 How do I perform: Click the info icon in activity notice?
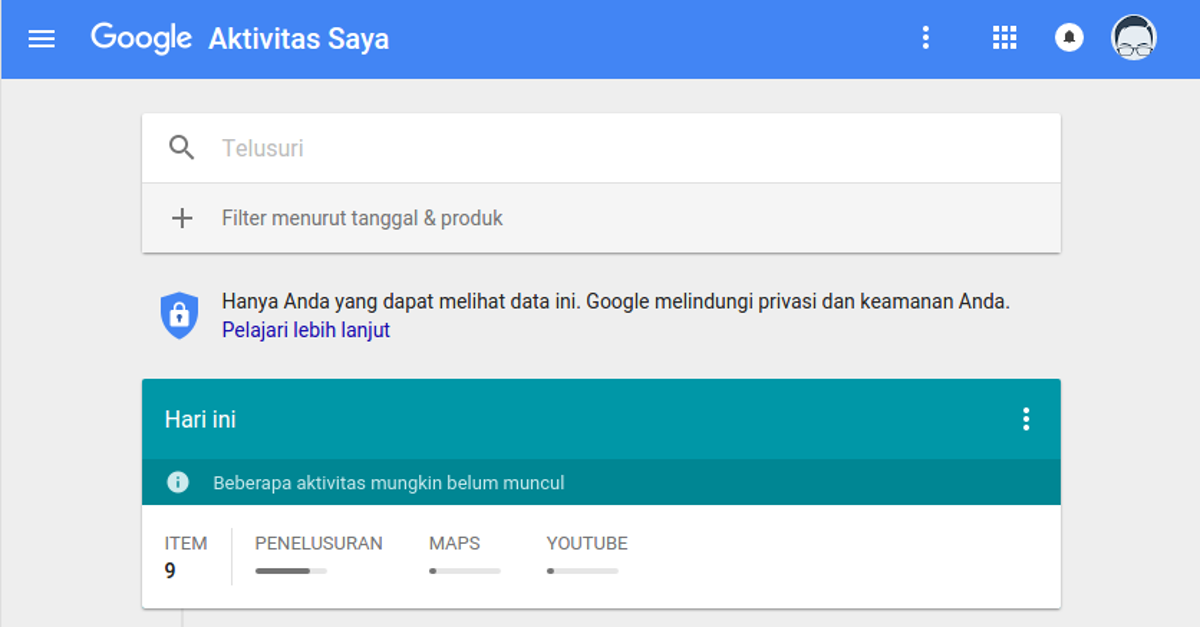[x=178, y=483]
